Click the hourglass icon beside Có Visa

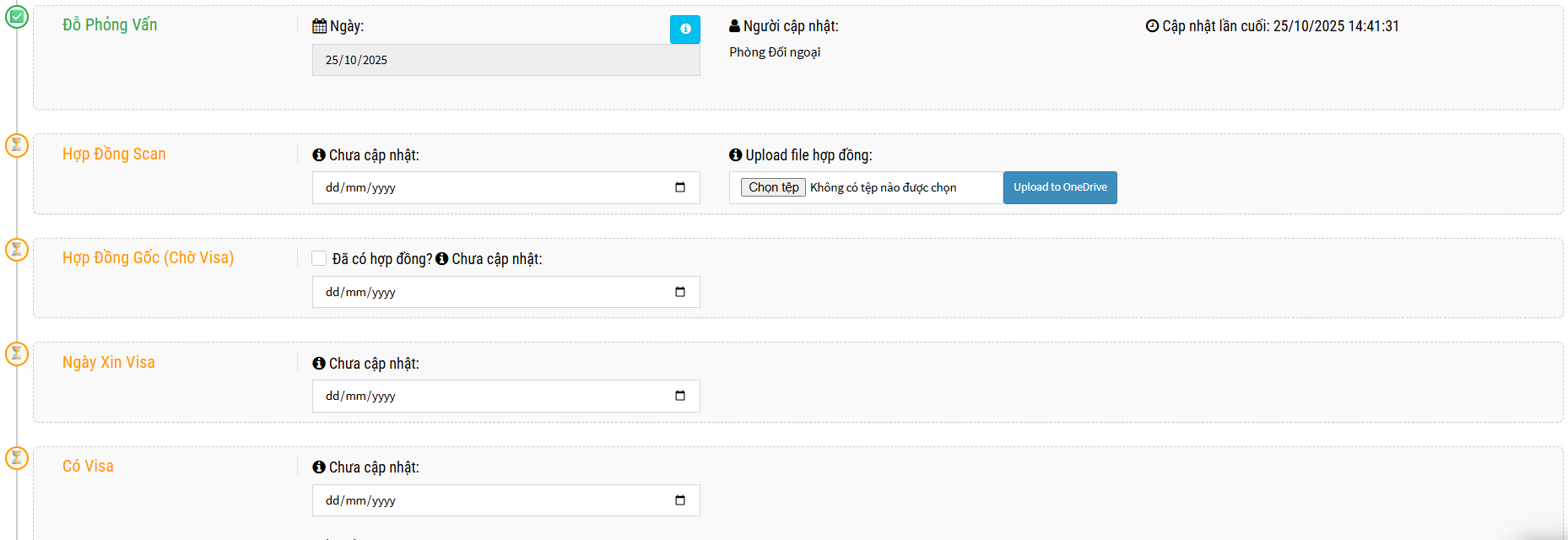pyautogui.click(x=17, y=458)
